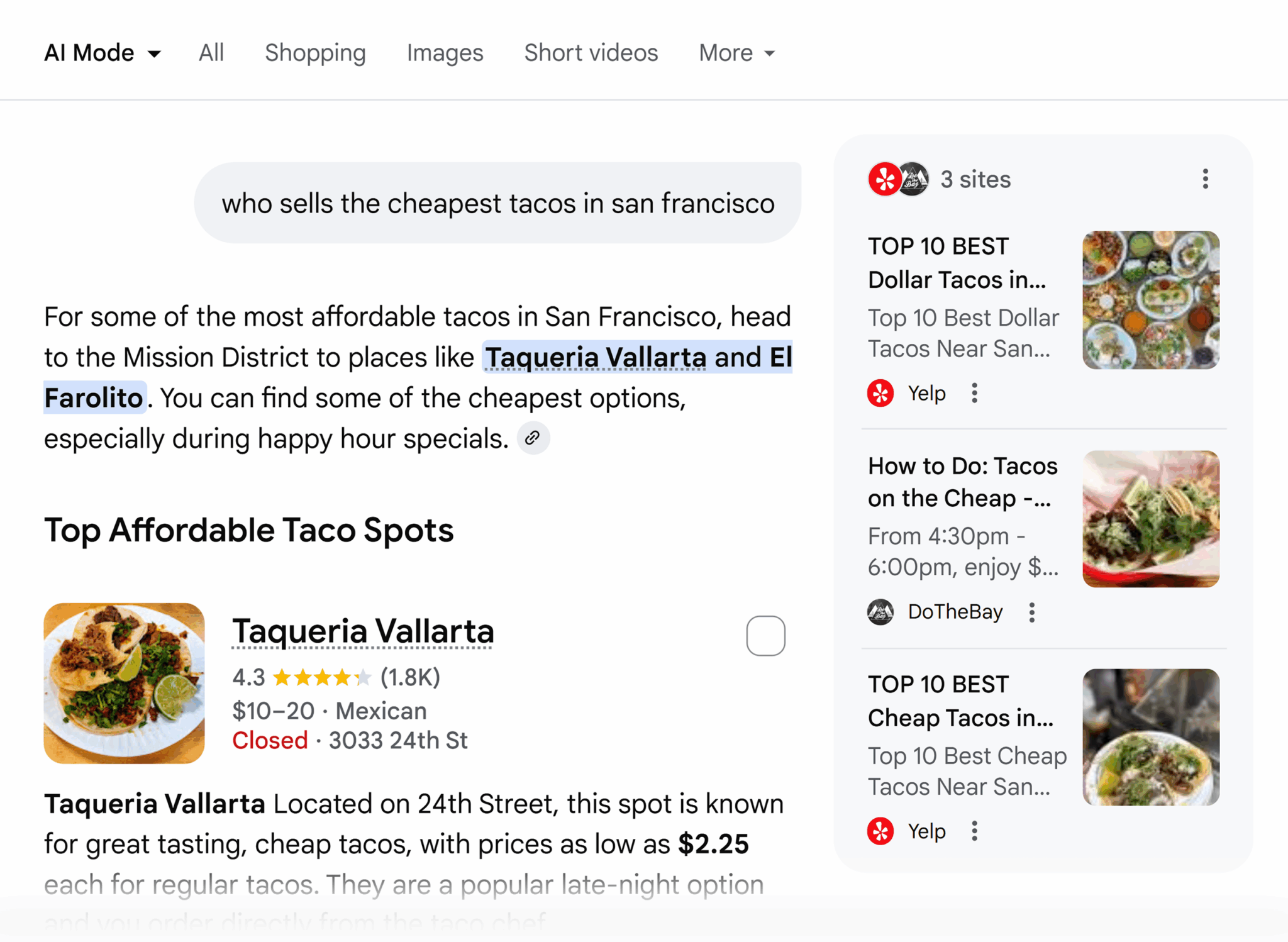Open the AI Mode dropdown
Image resolution: width=1288 pixels, height=942 pixels.
(x=103, y=53)
